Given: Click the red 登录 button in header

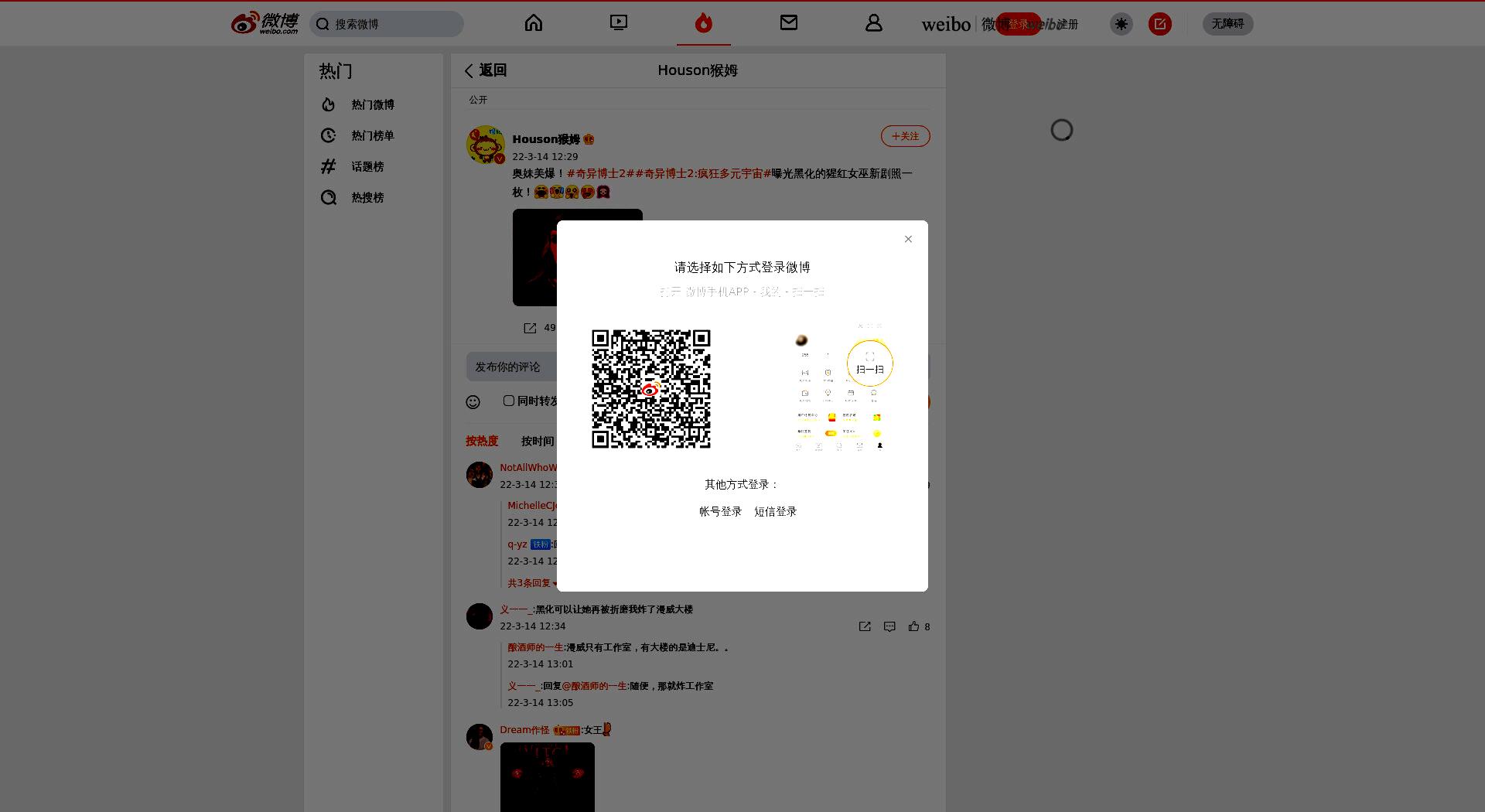Looking at the screenshot, I should click(1018, 24).
